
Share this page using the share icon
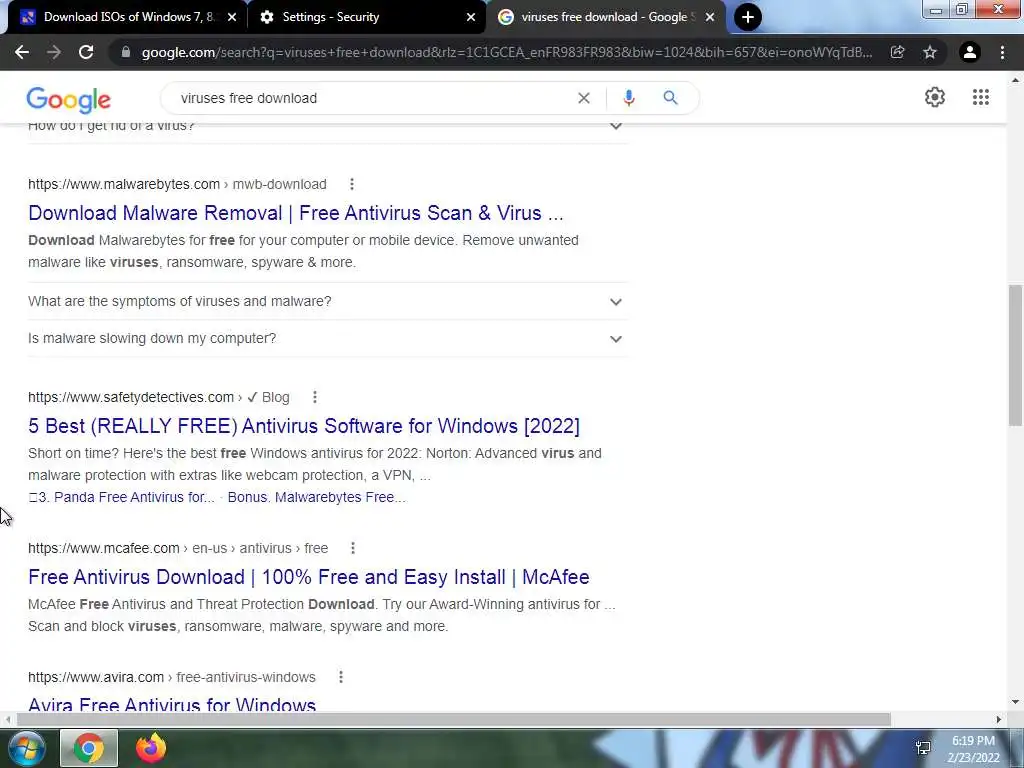tap(897, 52)
